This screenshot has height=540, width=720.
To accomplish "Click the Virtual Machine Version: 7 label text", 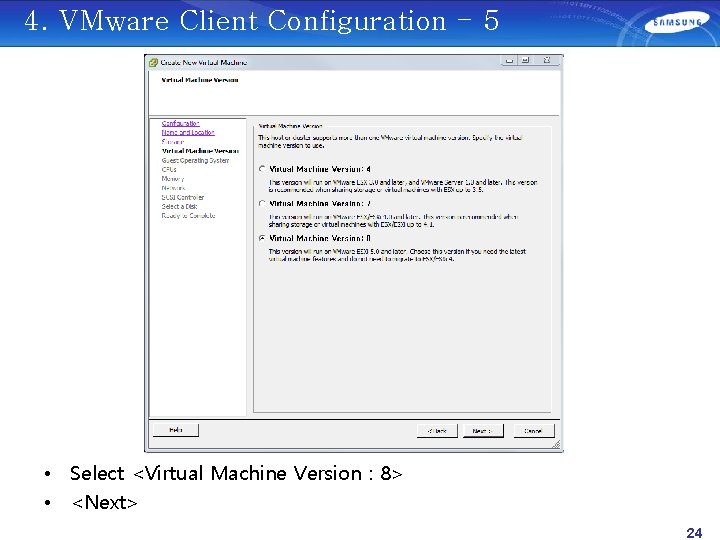I will coord(320,203).
